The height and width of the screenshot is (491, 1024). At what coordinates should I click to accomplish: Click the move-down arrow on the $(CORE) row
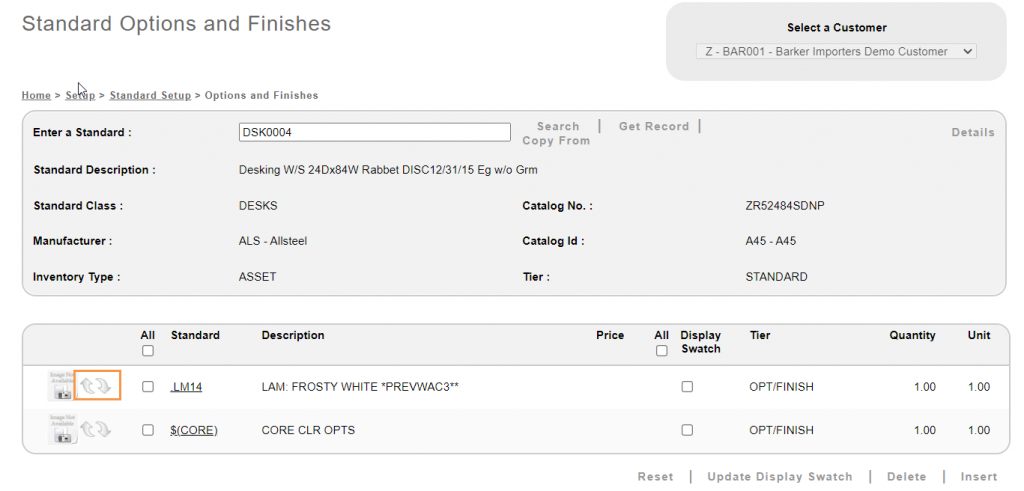coord(104,430)
